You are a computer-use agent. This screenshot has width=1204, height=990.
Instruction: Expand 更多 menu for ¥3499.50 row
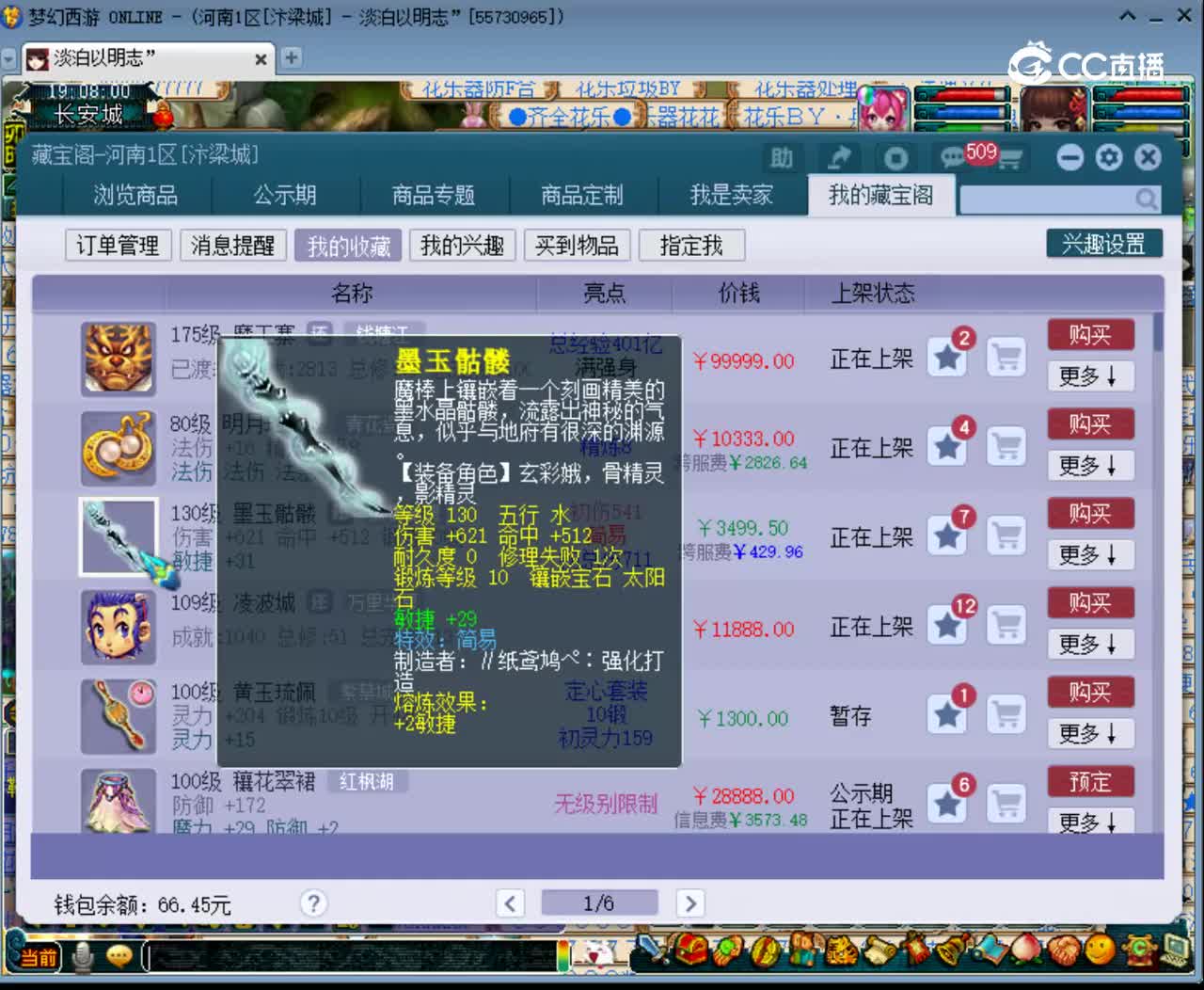point(1090,555)
